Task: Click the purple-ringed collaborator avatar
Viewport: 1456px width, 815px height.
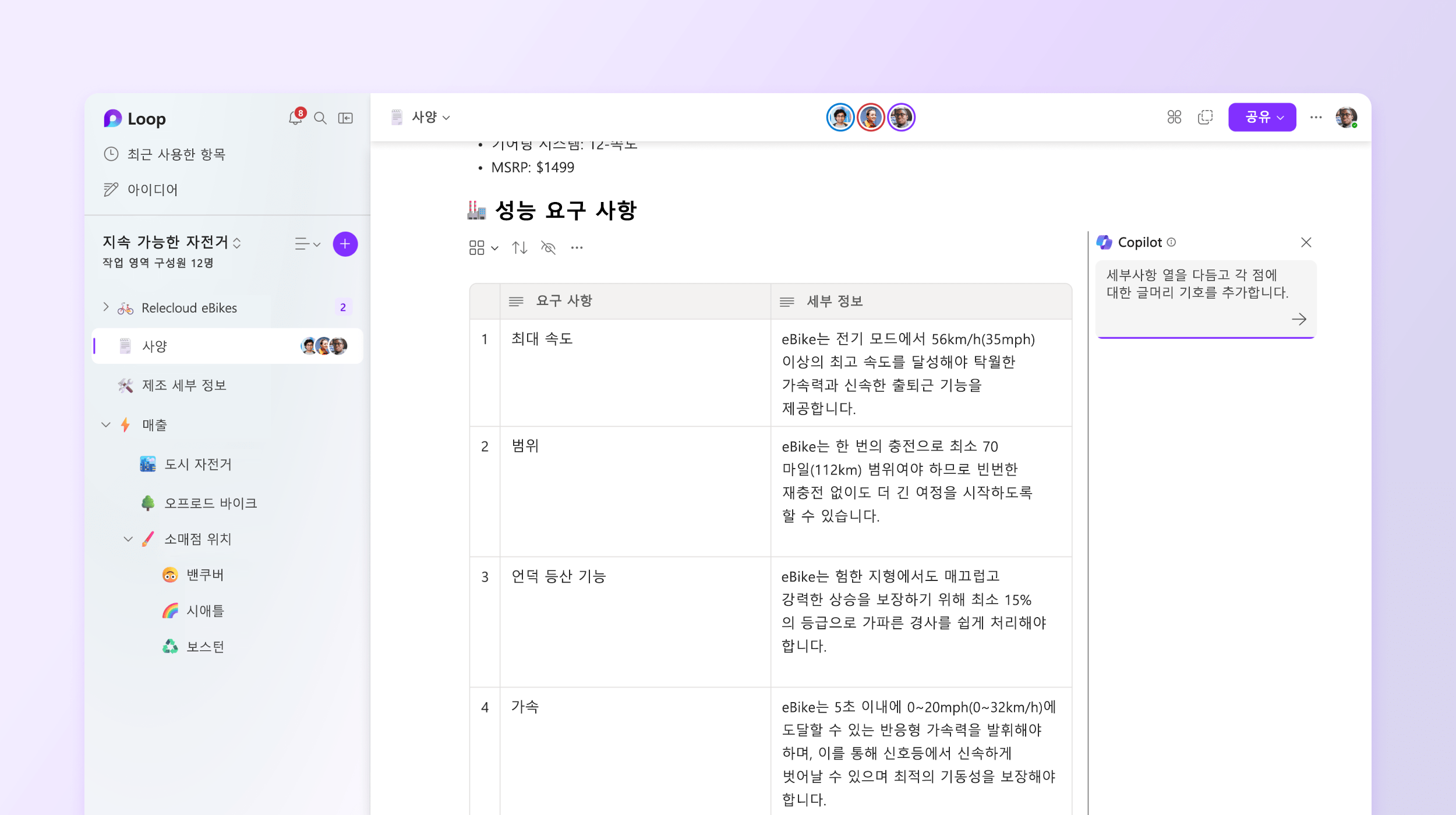Action: click(901, 118)
